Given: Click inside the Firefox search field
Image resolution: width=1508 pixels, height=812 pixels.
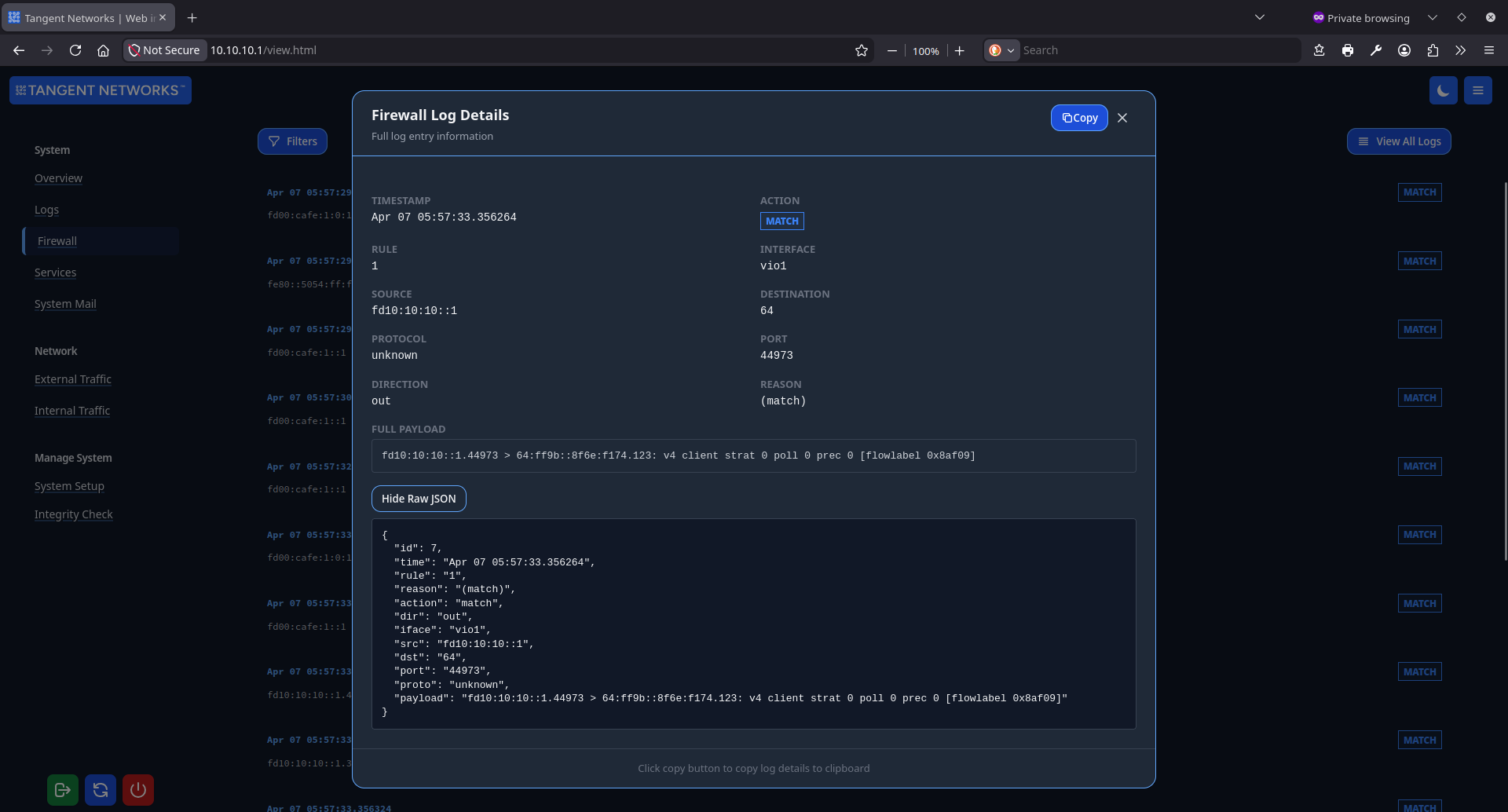Looking at the screenshot, I should (1139, 49).
